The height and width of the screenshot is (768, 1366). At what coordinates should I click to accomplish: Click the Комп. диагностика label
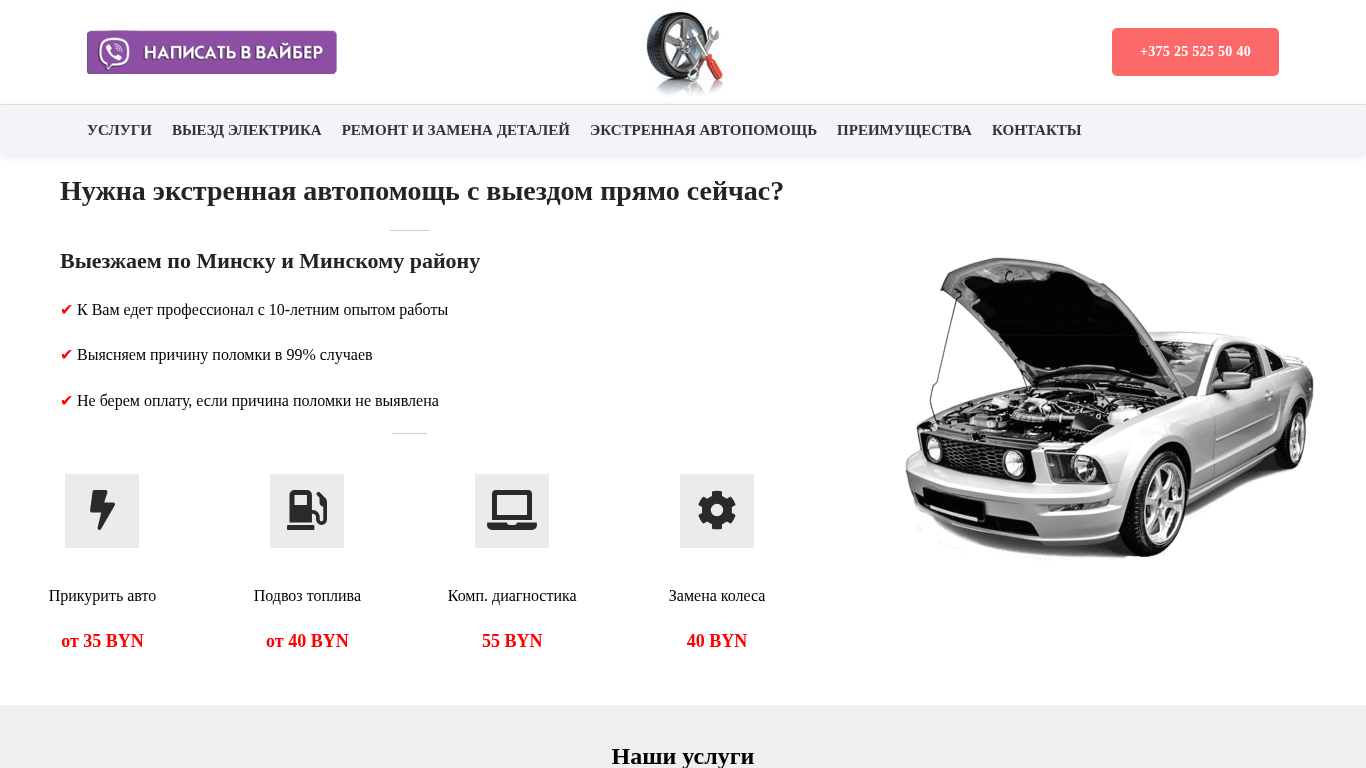coord(512,596)
